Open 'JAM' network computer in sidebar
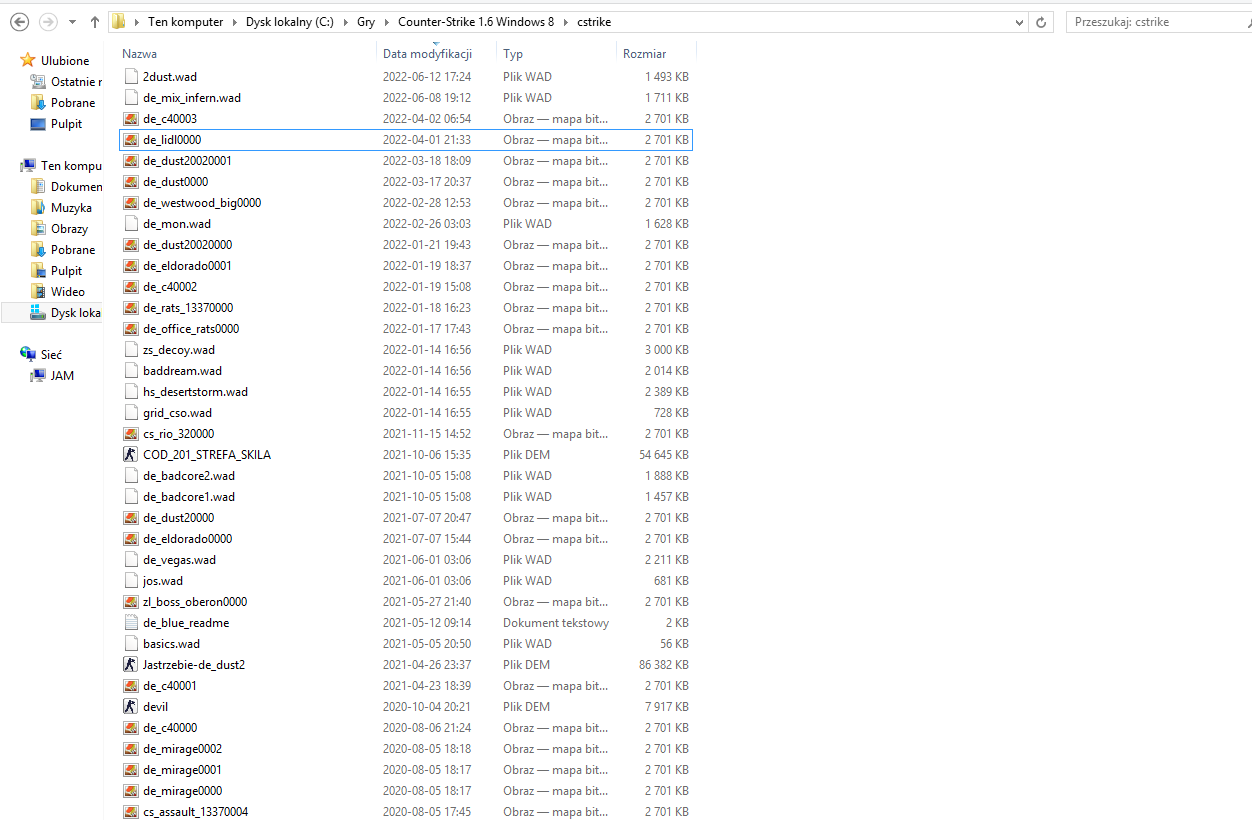This screenshot has width=1252, height=820. coord(52,376)
